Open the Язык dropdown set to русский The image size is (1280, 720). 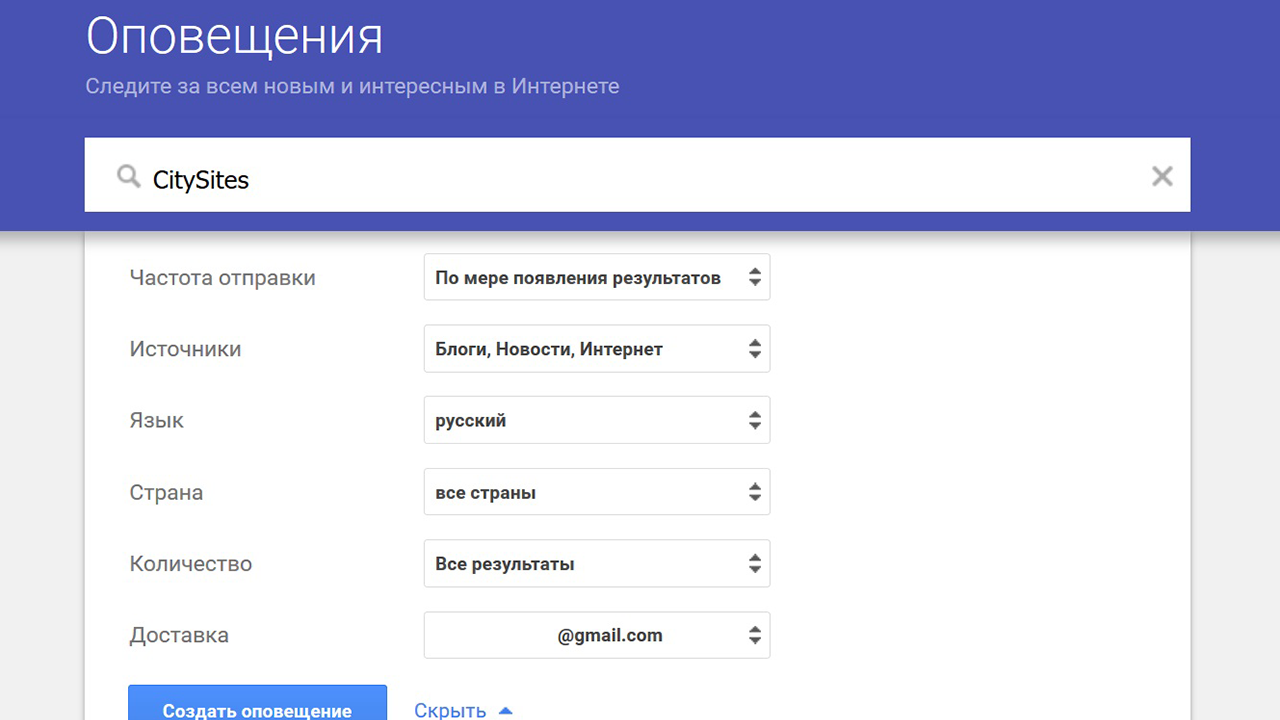(x=597, y=421)
